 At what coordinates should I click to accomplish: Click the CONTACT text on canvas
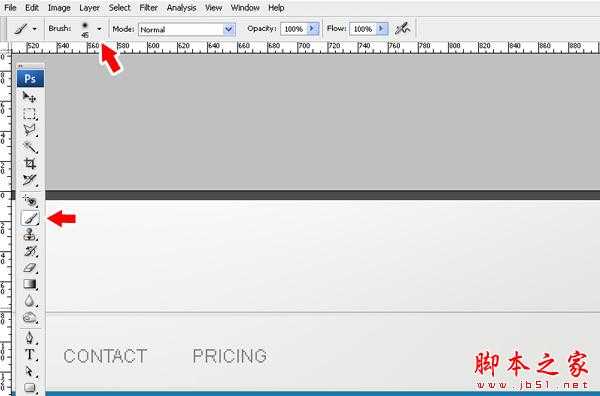[x=105, y=356]
